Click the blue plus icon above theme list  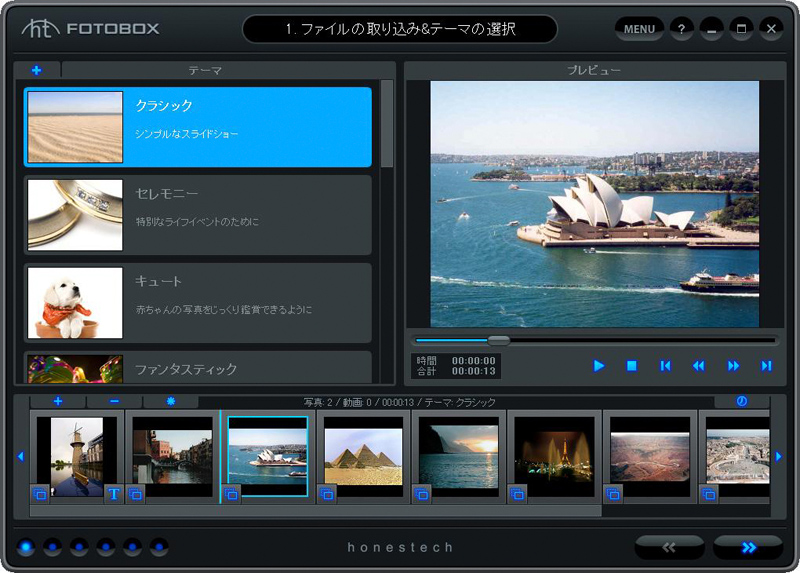point(36,70)
